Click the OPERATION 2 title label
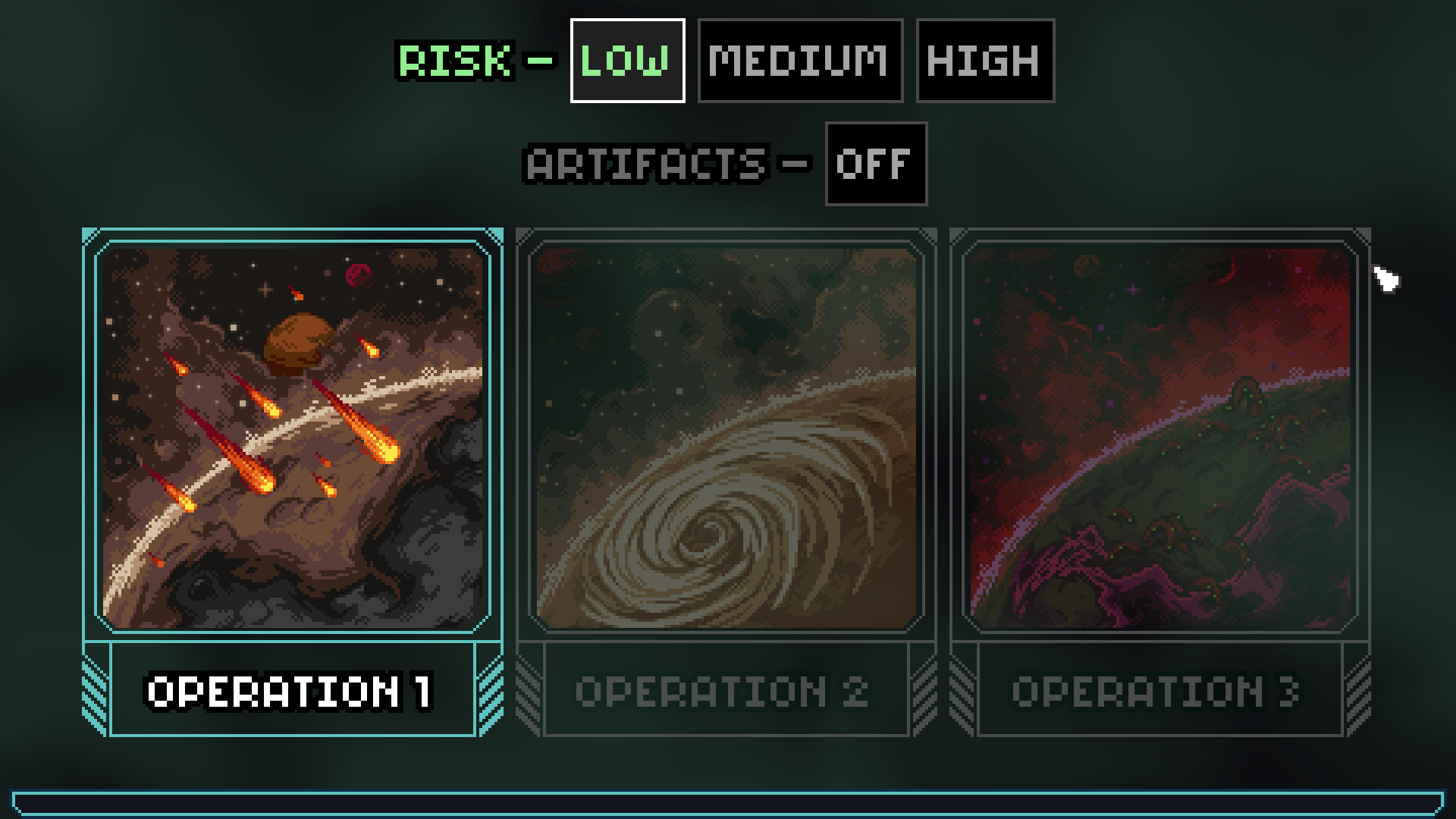The height and width of the screenshot is (819, 1456). 721,692
